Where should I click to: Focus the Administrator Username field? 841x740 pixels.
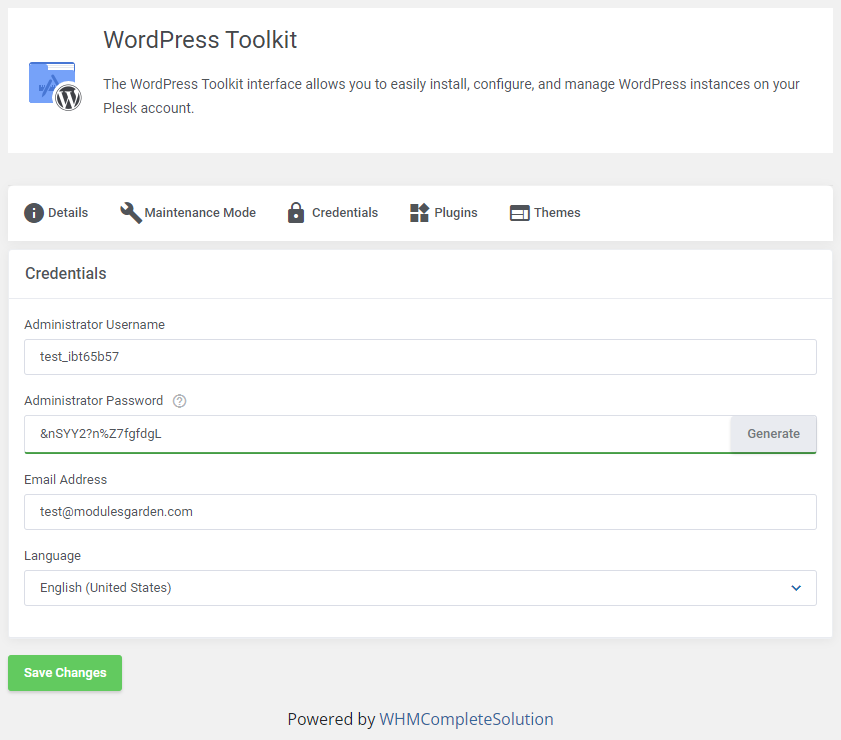point(420,357)
